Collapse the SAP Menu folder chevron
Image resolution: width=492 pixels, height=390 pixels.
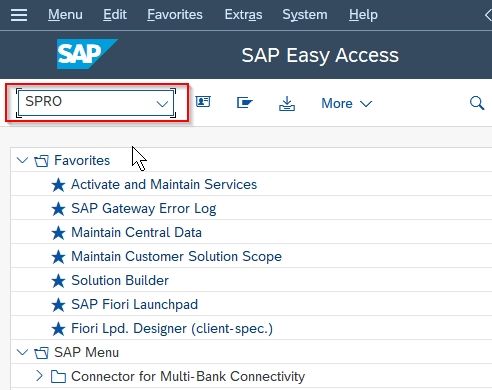[x=22, y=352]
